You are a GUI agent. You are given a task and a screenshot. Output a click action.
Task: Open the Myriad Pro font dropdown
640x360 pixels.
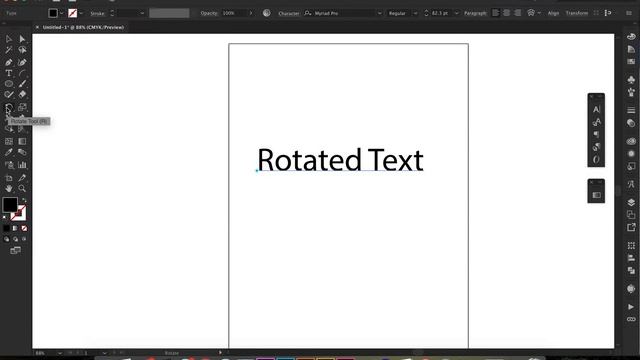380,13
